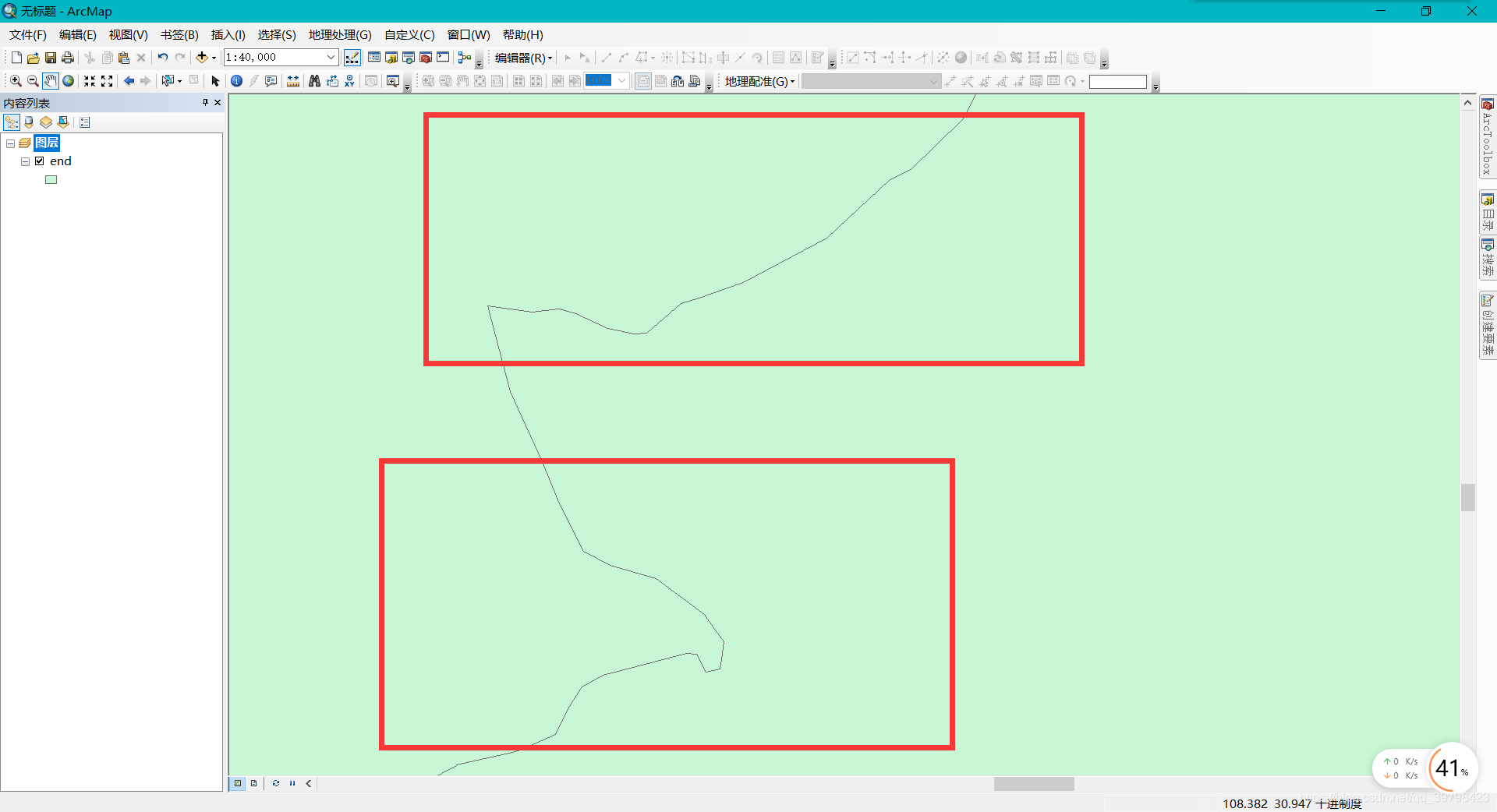Switch to layout view at bottom

point(253,783)
